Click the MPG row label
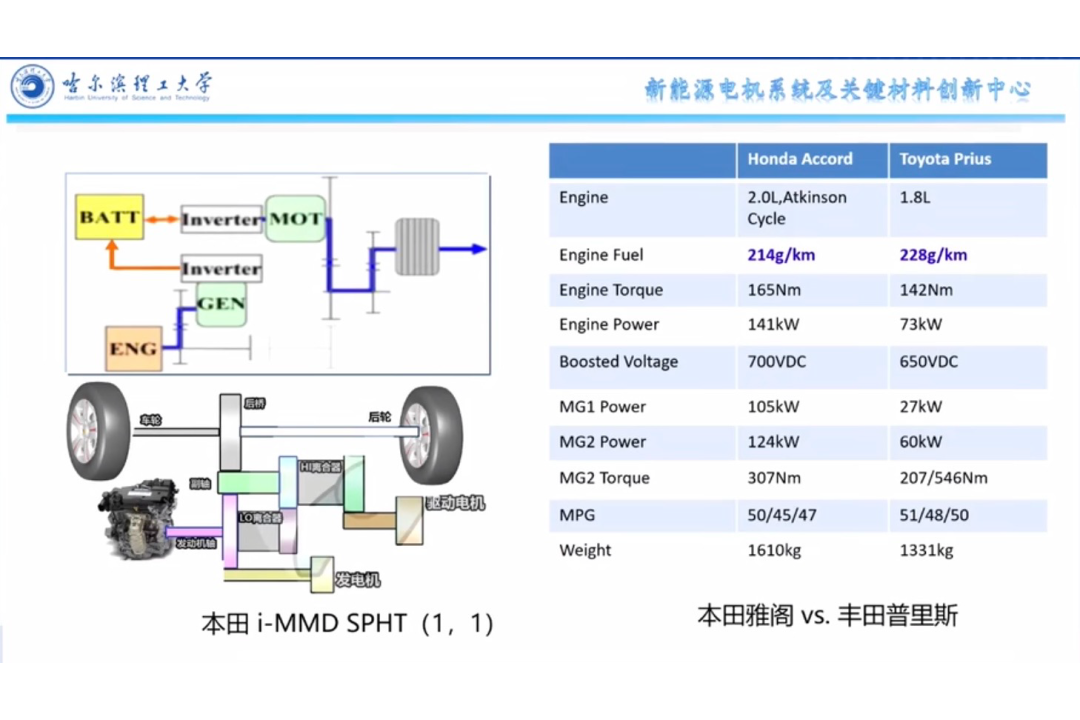Viewport: 1080px width, 720px height. click(577, 515)
